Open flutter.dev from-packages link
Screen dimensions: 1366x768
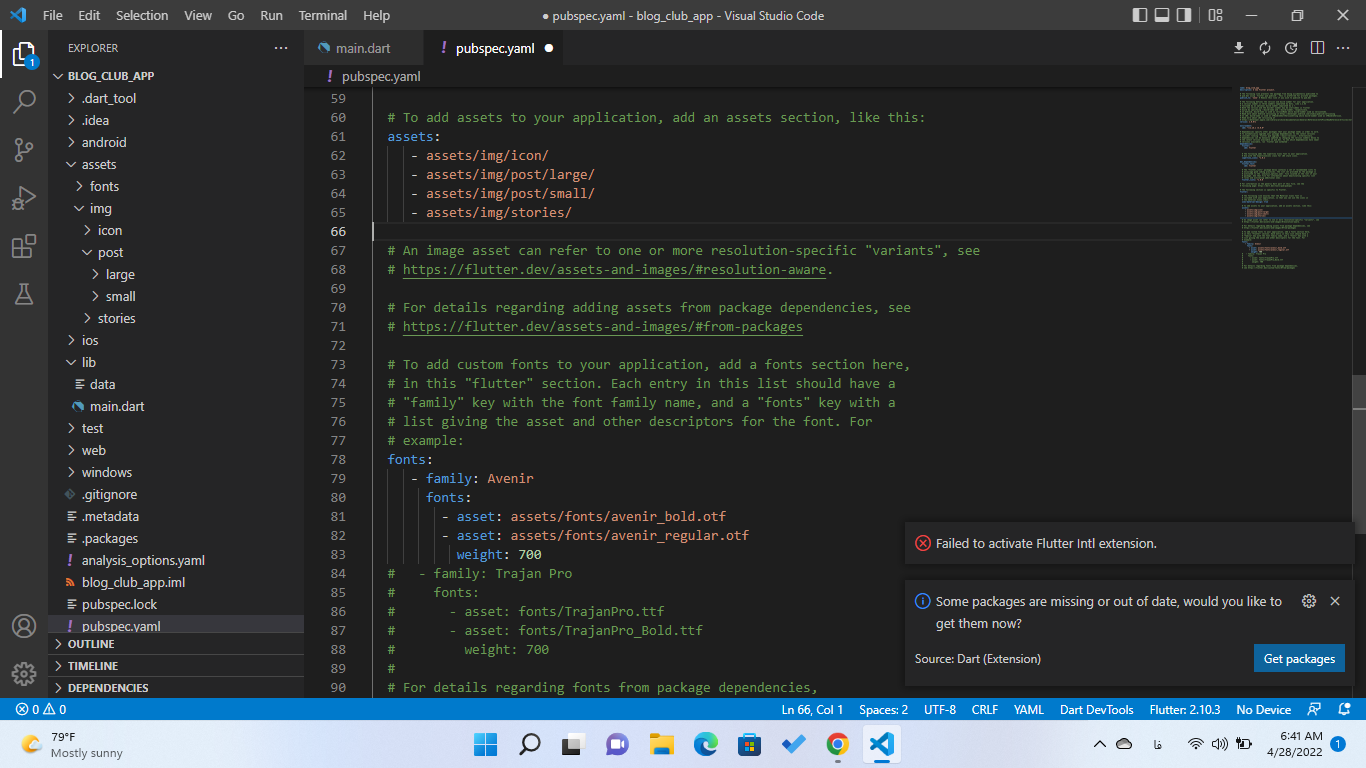(602, 326)
